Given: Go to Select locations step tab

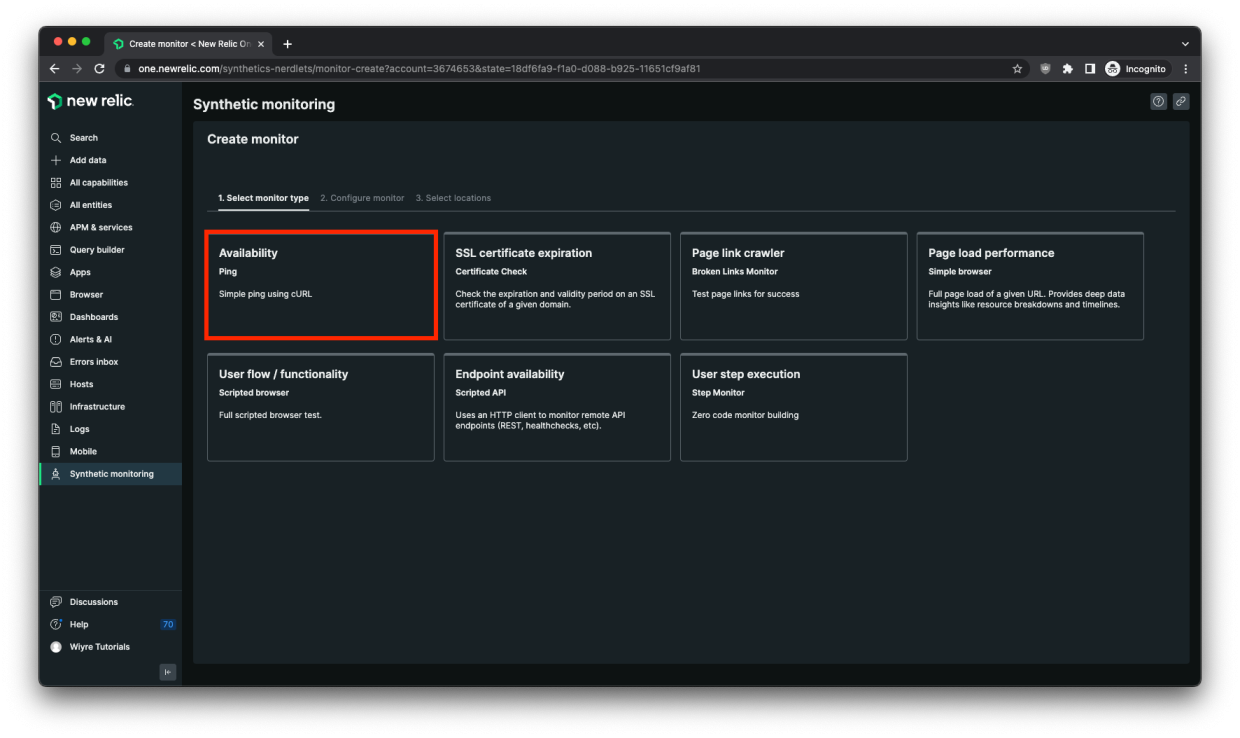Looking at the screenshot, I should (x=453, y=198).
